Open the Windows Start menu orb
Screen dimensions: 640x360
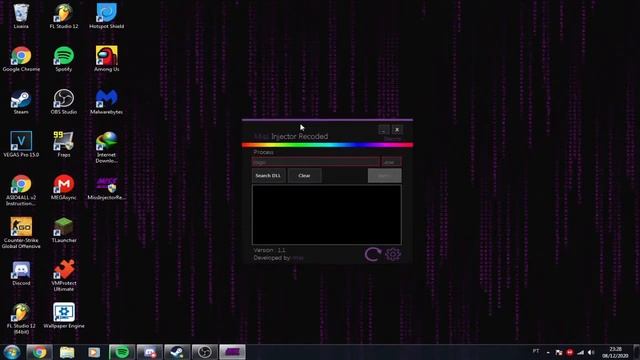coord(12,352)
